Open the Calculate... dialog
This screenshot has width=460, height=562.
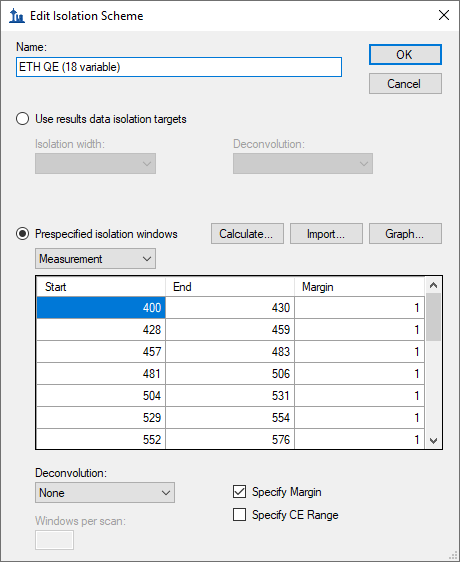point(247,234)
